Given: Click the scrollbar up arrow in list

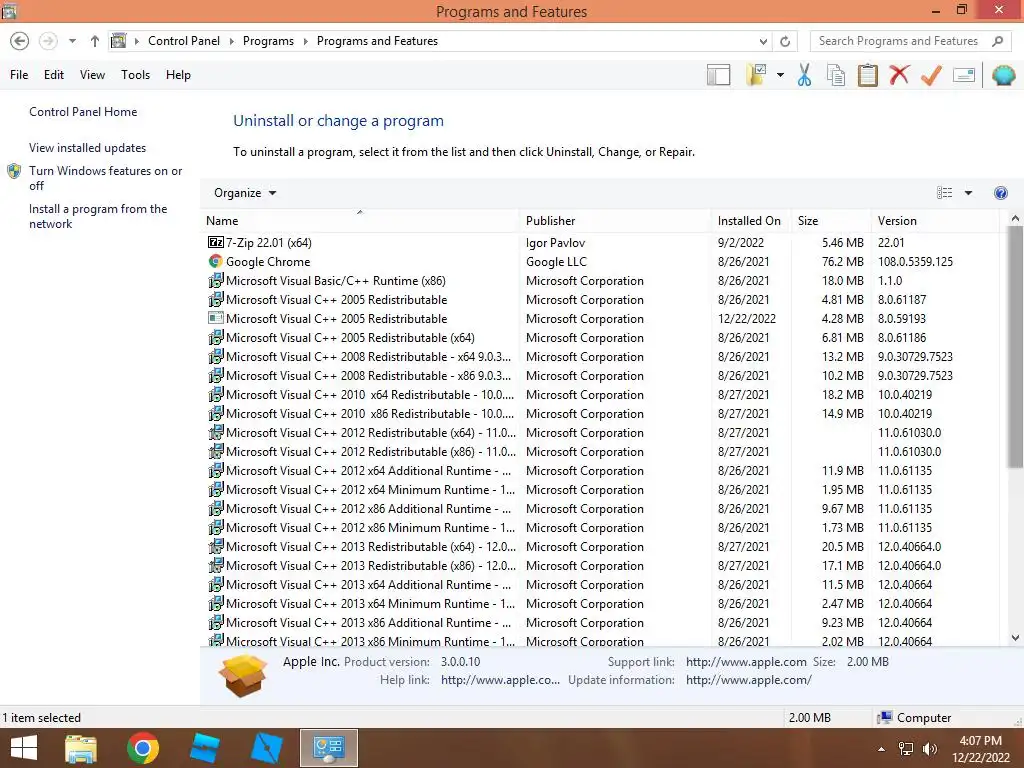Looking at the screenshot, I should (1015, 219).
